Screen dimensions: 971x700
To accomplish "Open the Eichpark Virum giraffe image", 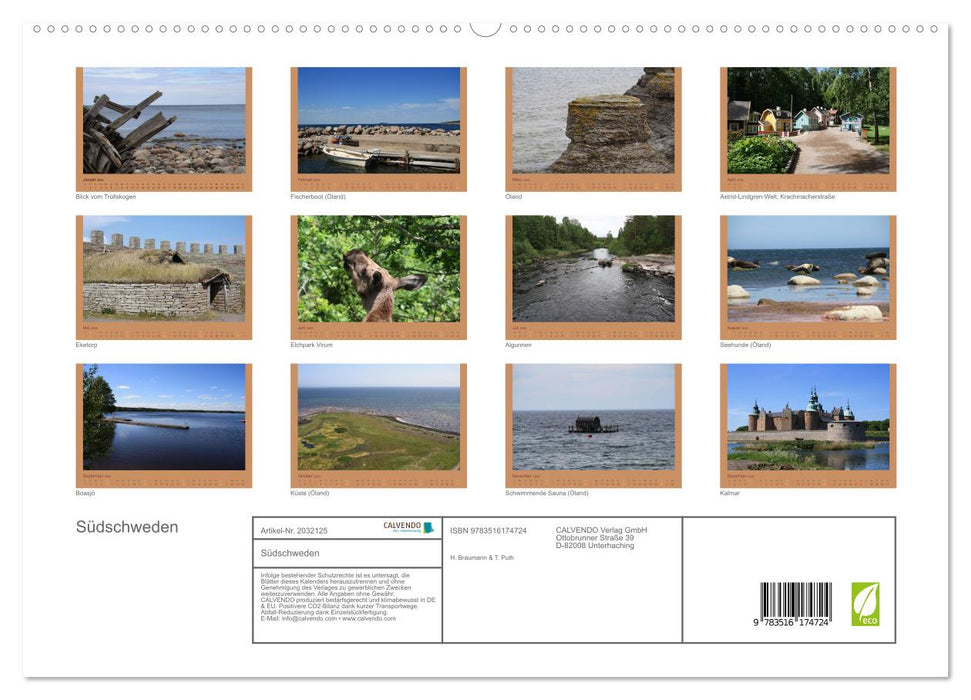I will pyautogui.click(x=378, y=270).
